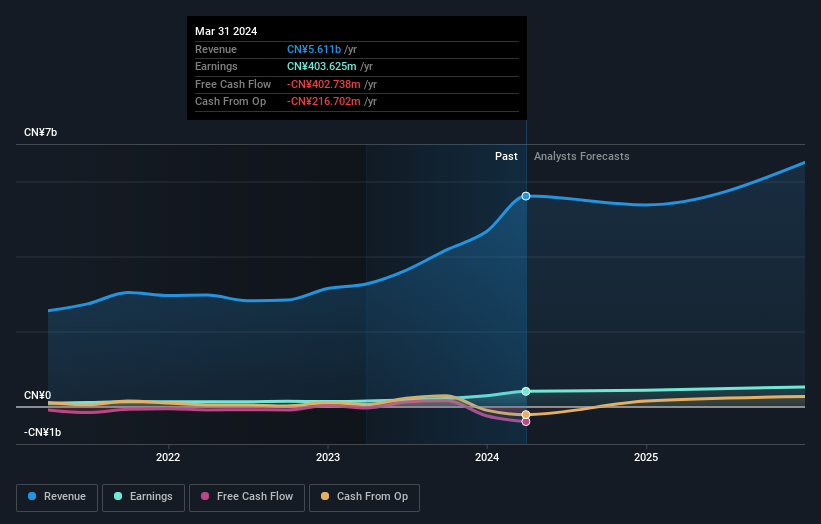Click the 2024 x-axis label
821x524 pixels.
click(x=487, y=457)
